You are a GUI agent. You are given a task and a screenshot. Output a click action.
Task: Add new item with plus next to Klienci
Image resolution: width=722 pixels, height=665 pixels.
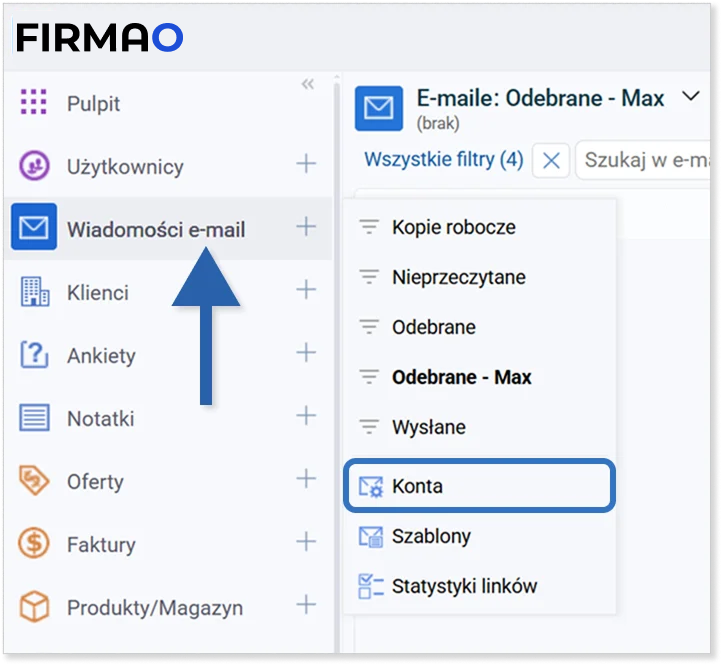(306, 291)
